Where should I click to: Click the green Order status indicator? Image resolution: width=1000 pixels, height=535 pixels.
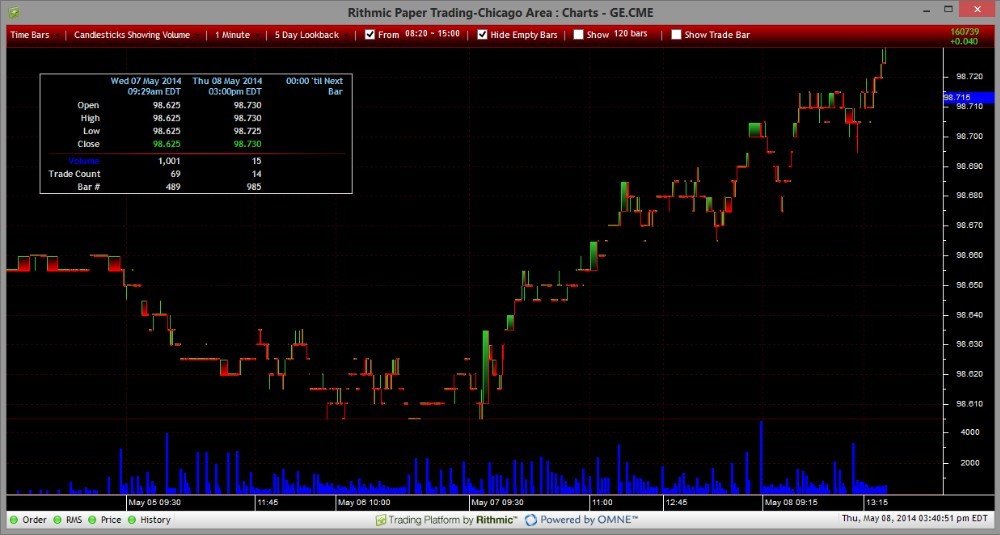(14, 520)
